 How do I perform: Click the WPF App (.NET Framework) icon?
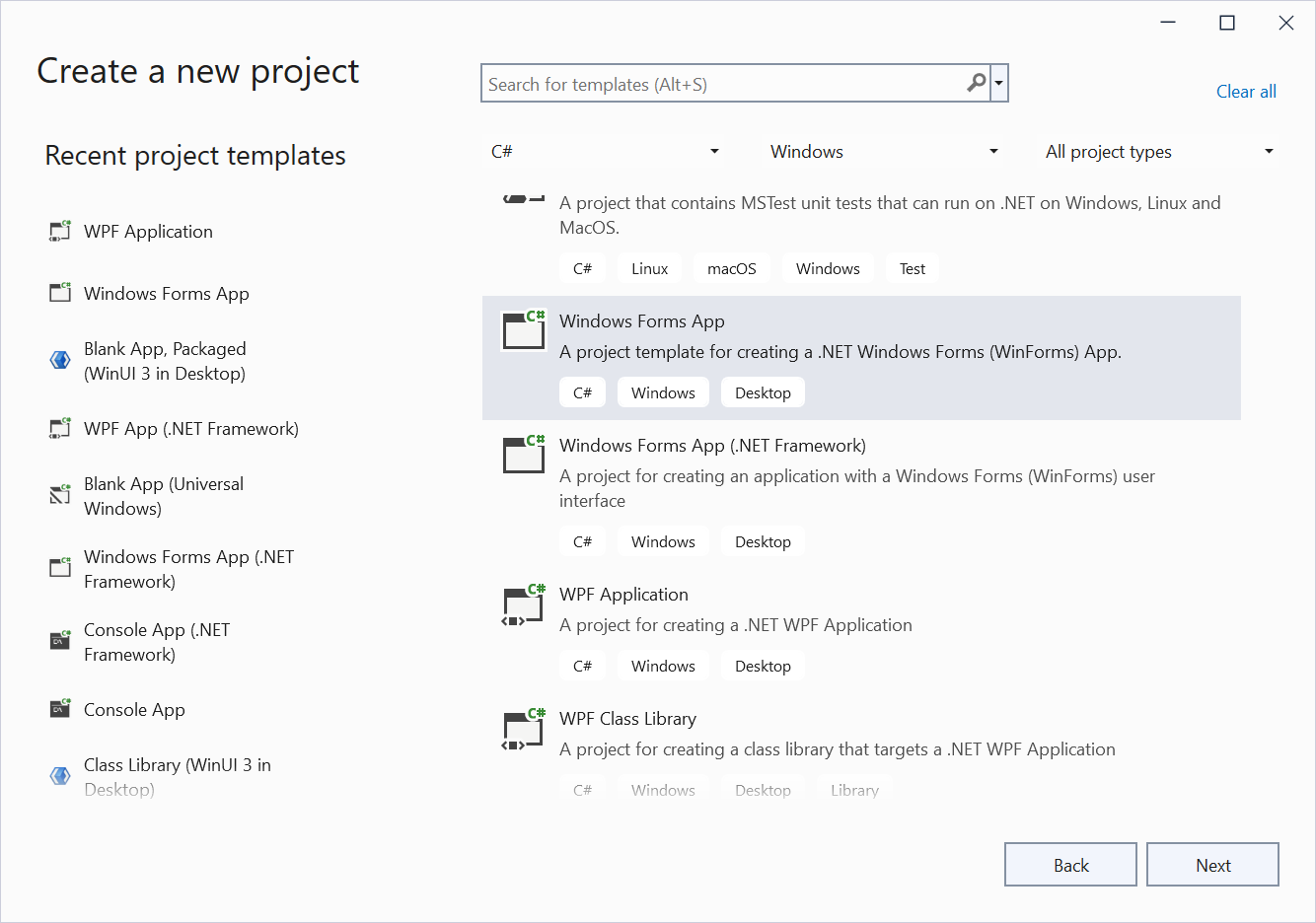click(59, 428)
